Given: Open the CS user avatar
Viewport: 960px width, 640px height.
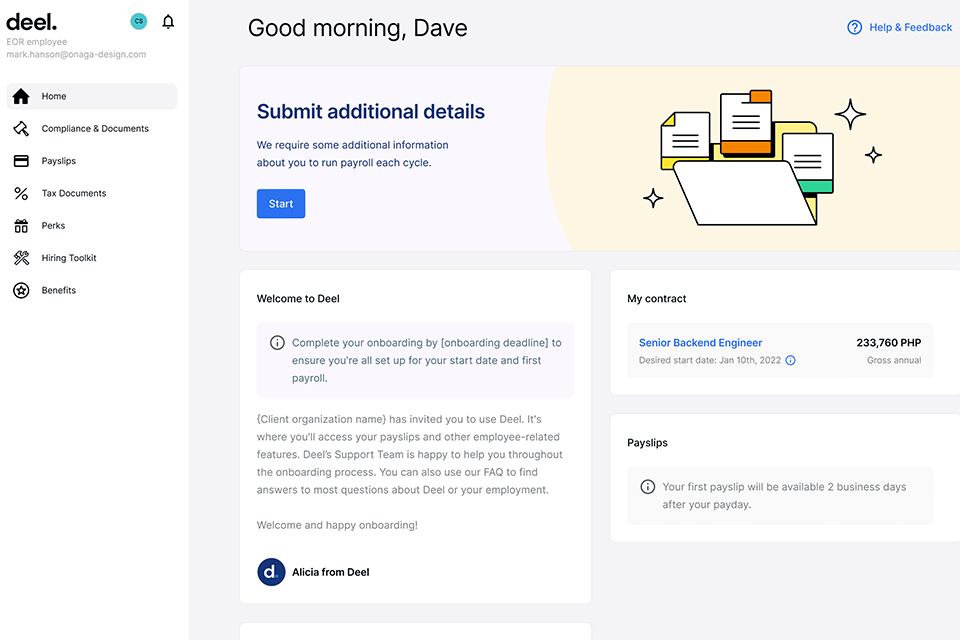Looking at the screenshot, I should tap(139, 21).
